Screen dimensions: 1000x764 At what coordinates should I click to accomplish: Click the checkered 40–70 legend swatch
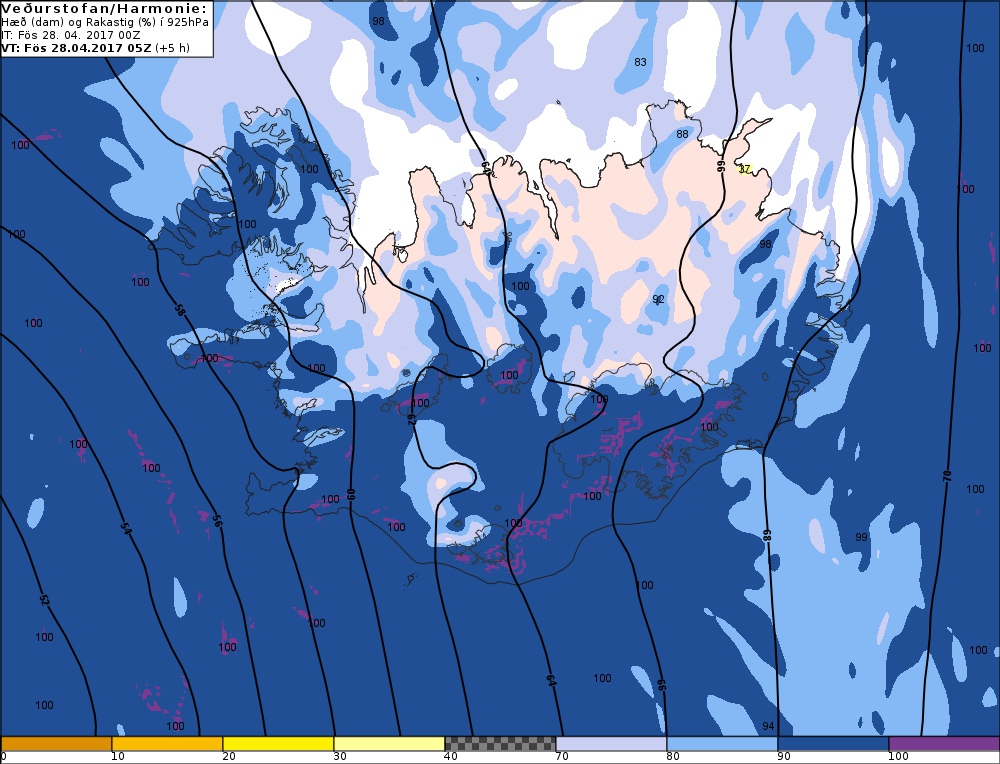pos(500,744)
